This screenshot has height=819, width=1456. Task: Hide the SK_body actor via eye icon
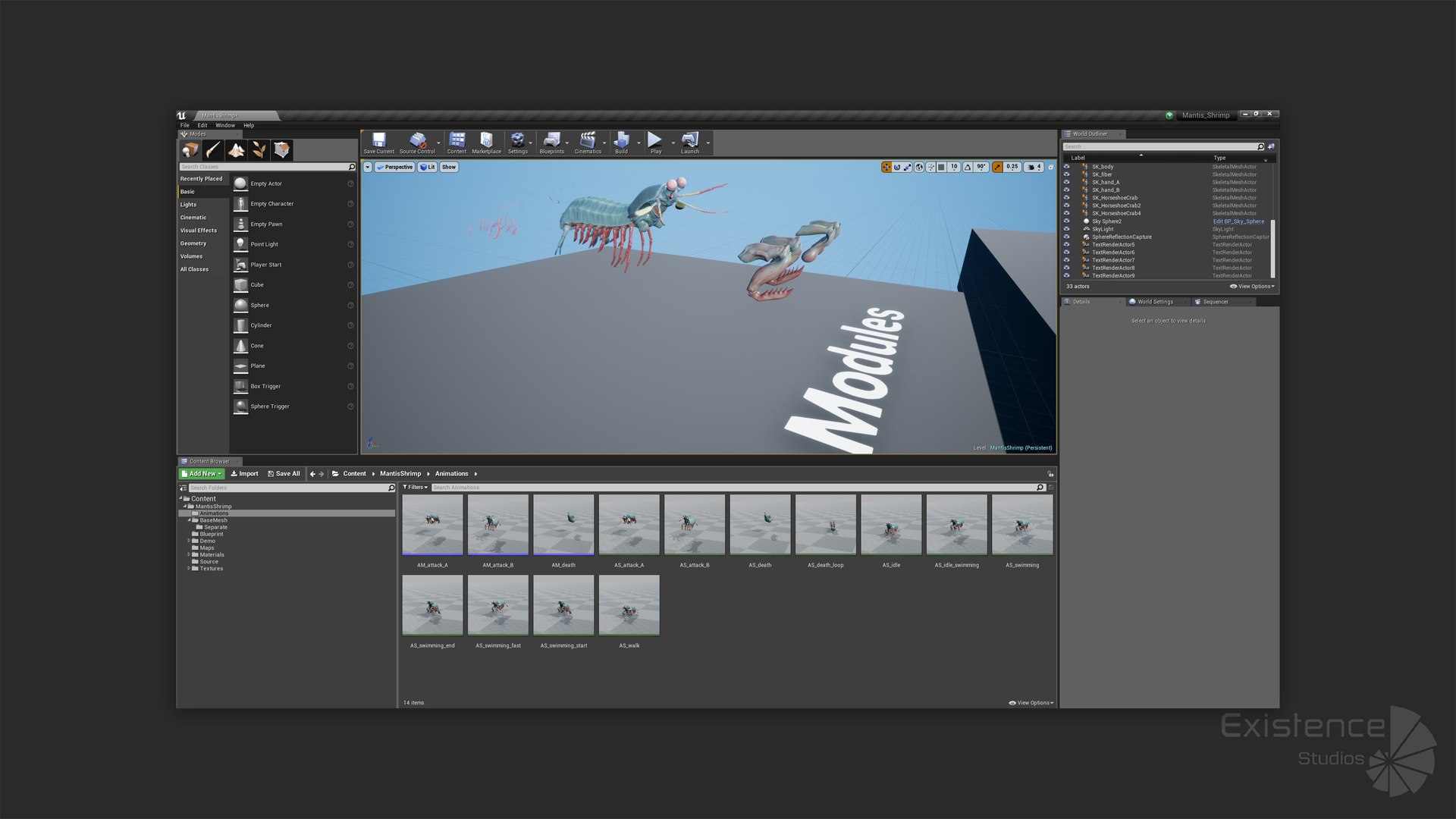tap(1066, 167)
